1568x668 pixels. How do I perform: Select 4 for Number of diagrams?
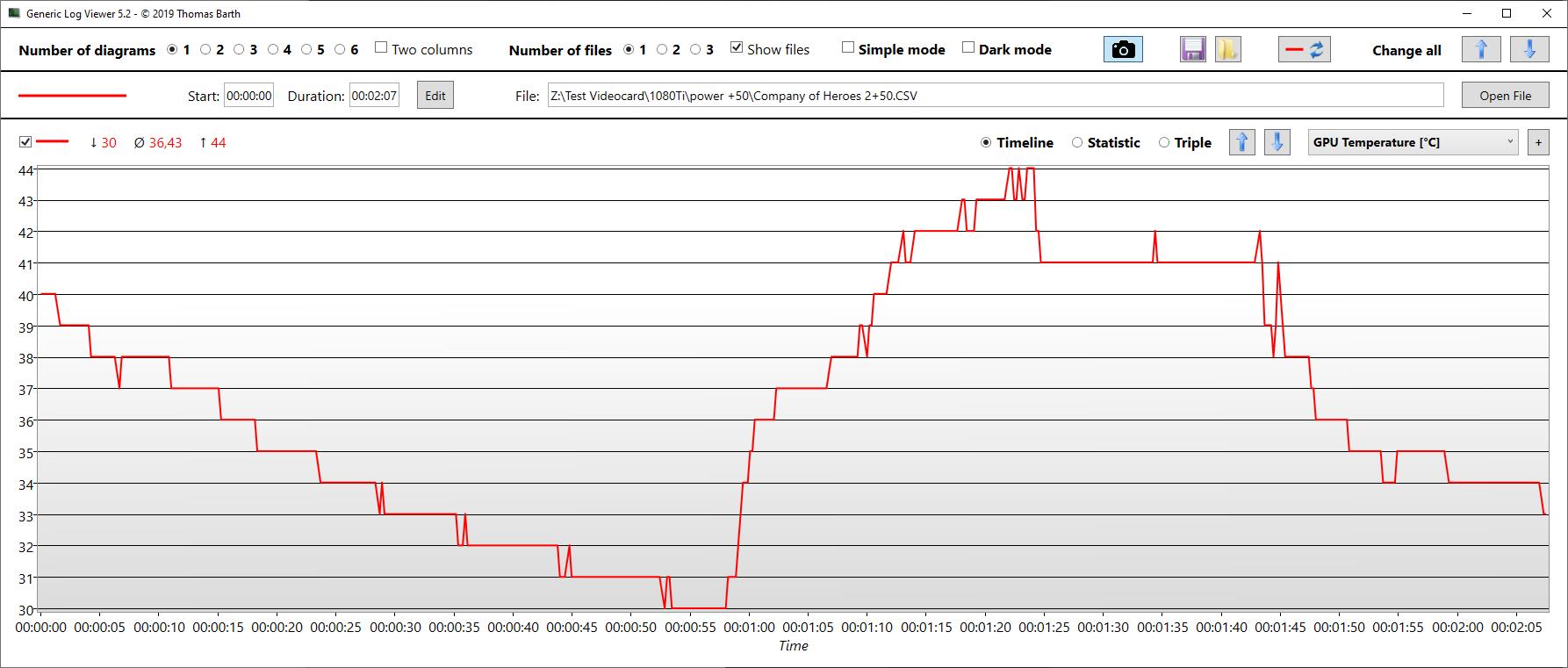(x=273, y=50)
